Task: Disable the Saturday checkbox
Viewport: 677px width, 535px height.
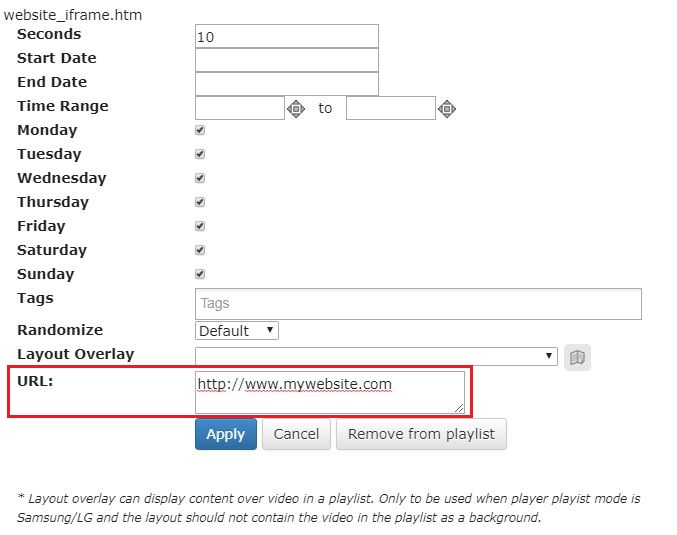Action: click(200, 250)
